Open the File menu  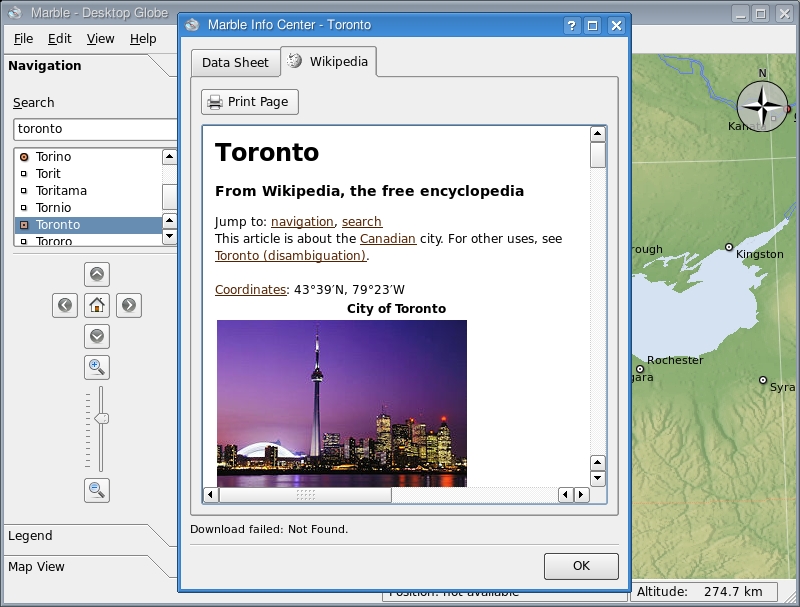click(24, 38)
